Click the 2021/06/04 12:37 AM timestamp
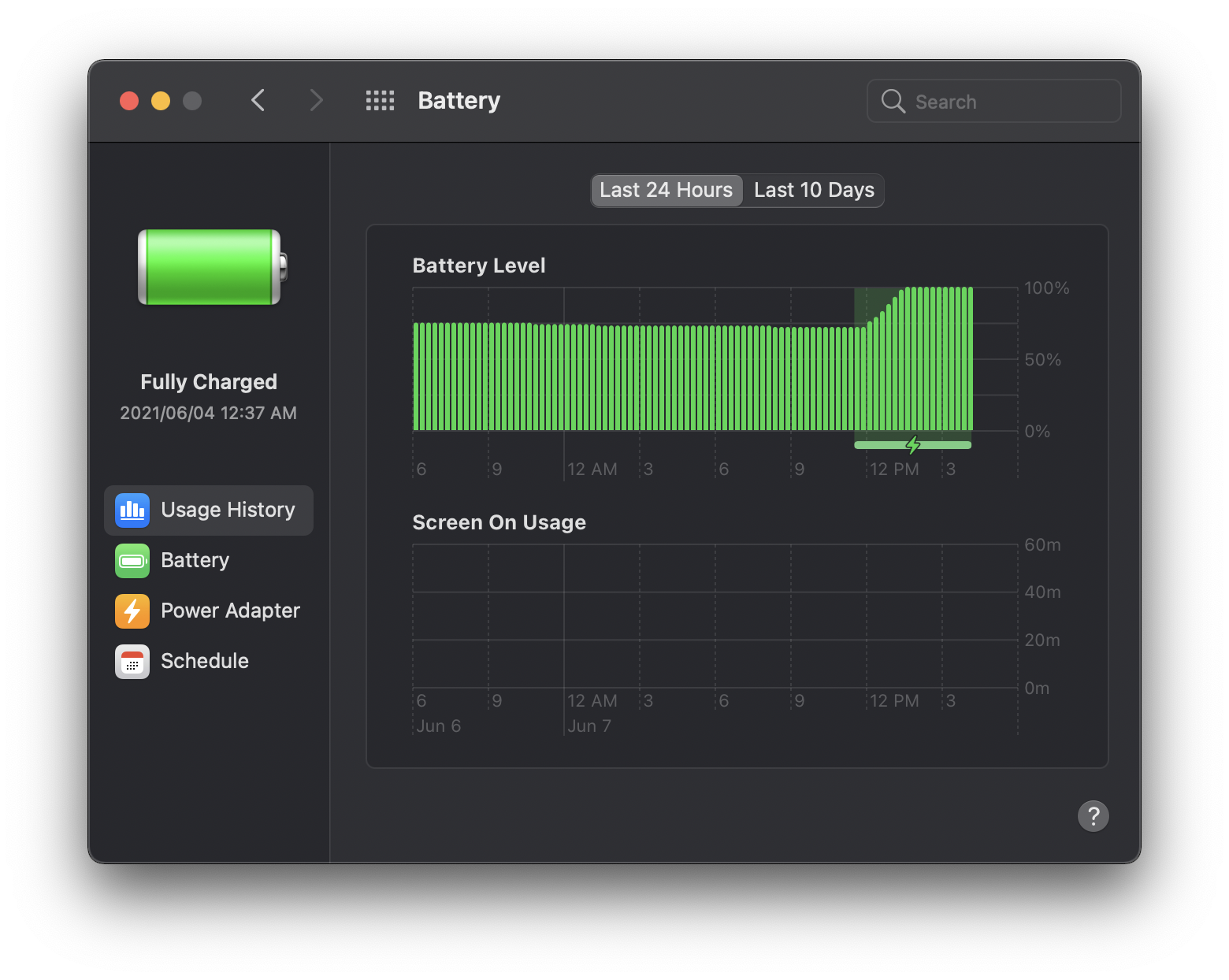 click(x=209, y=413)
